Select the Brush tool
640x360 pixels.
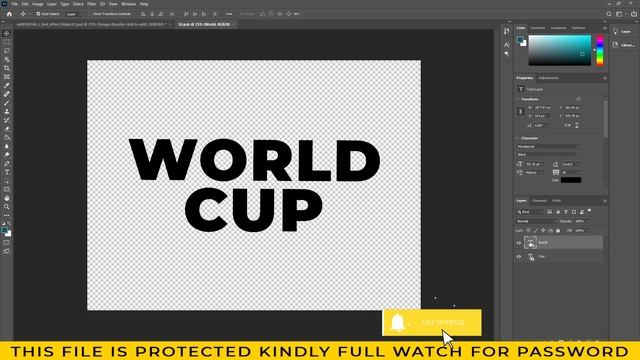click(x=7, y=102)
